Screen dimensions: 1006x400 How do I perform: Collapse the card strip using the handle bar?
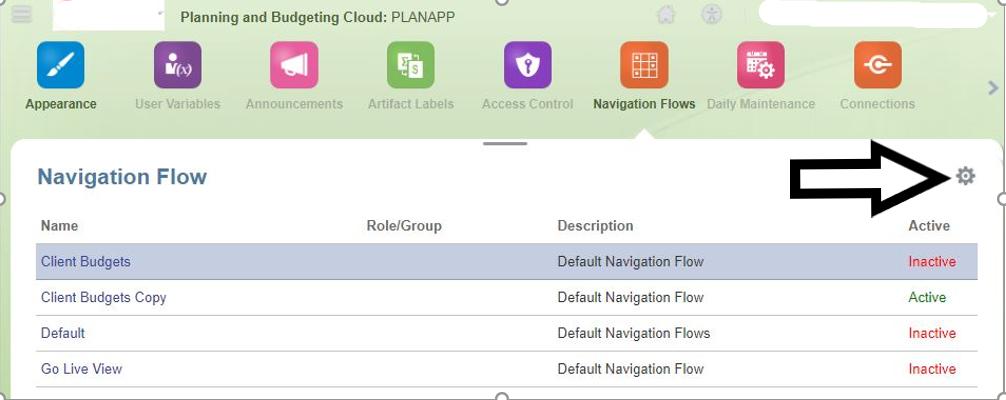pyautogui.click(x=505, y=144)
